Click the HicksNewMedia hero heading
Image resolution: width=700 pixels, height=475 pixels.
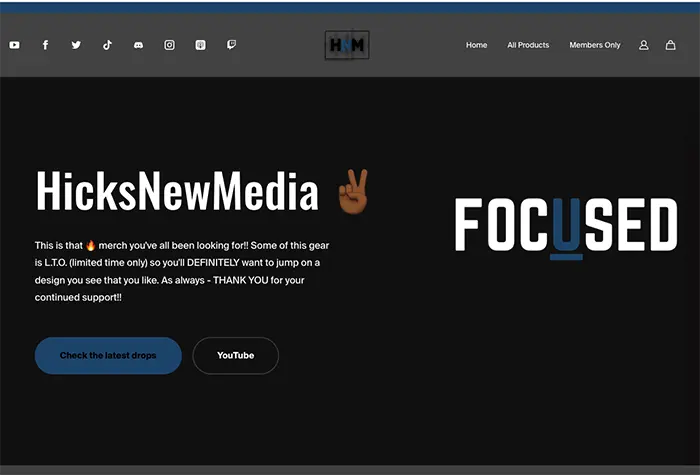click(177, 191)
